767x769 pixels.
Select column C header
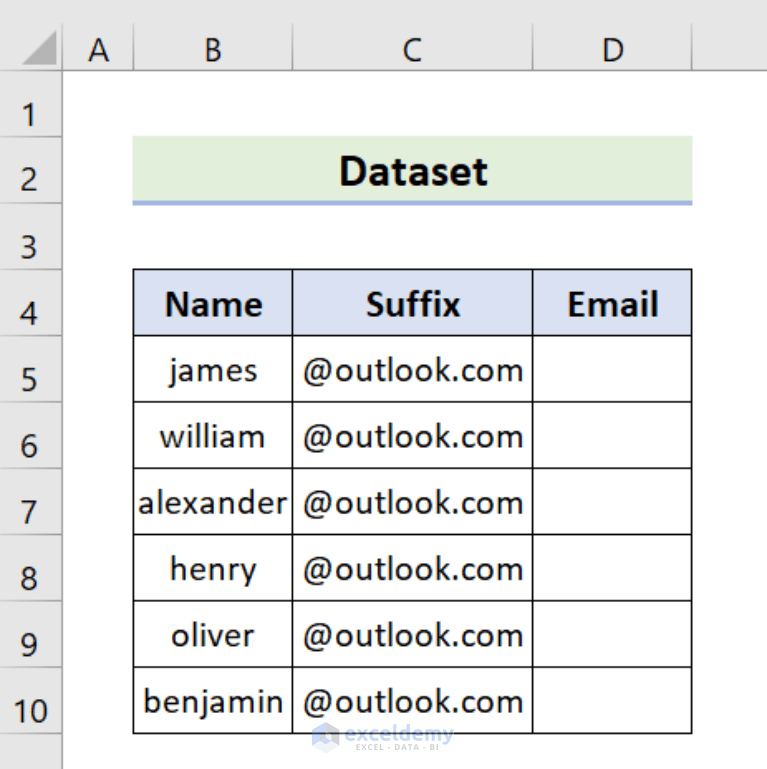tap(412, 49)
